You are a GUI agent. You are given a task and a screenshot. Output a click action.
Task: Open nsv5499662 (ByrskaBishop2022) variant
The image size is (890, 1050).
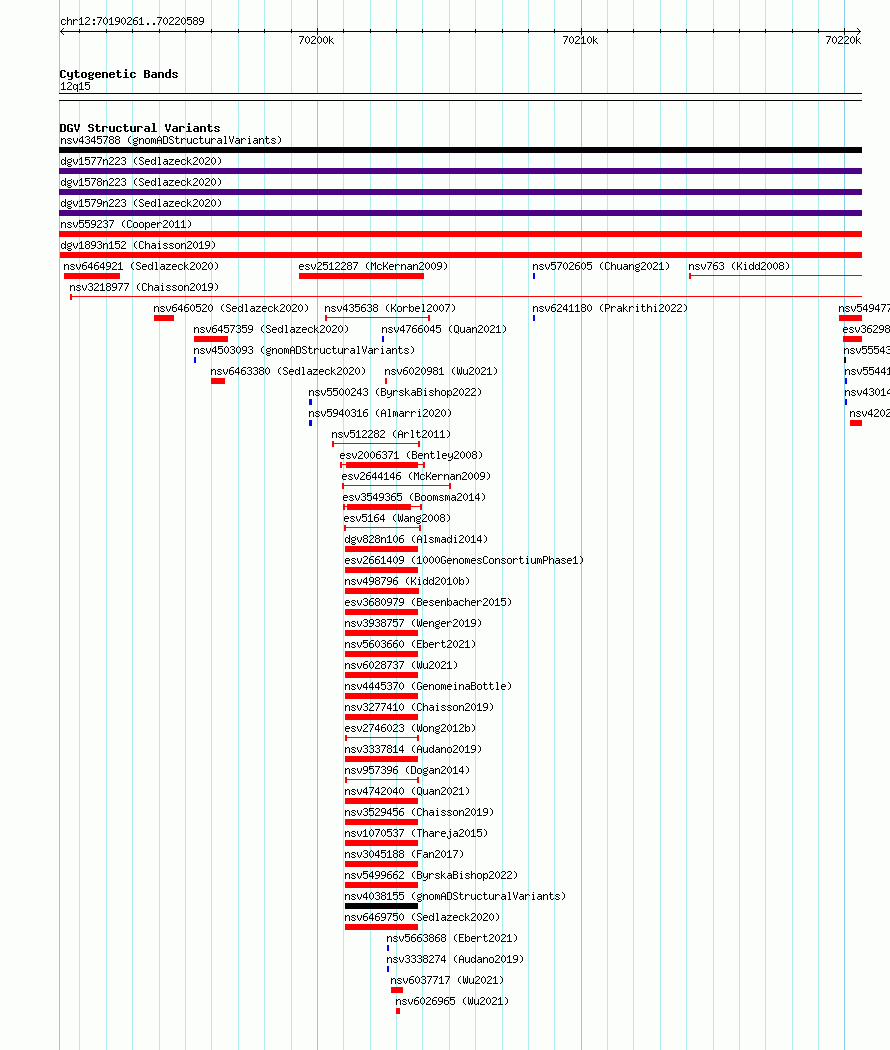pos(431,875)
